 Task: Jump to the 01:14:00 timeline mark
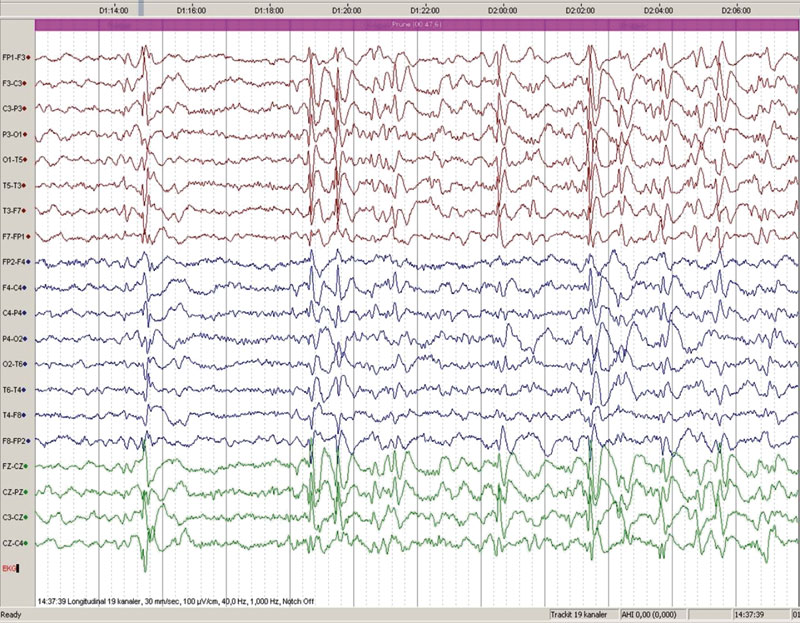(112, 8)
